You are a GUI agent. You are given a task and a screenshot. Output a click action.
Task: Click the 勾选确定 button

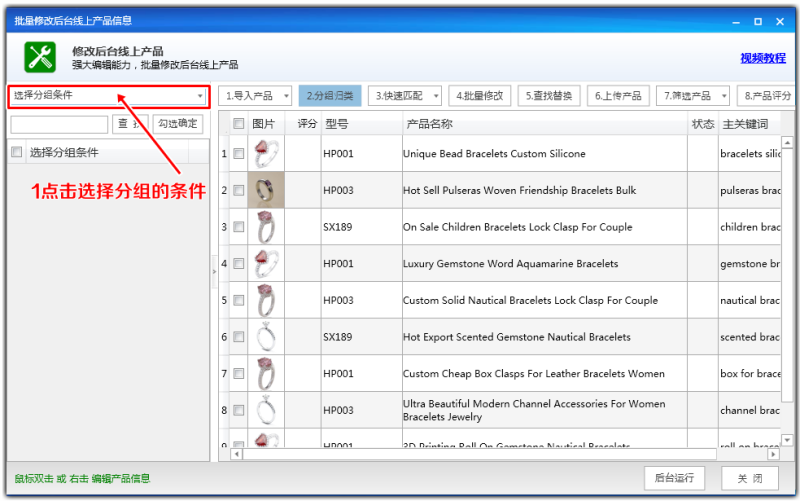point(178,123)
